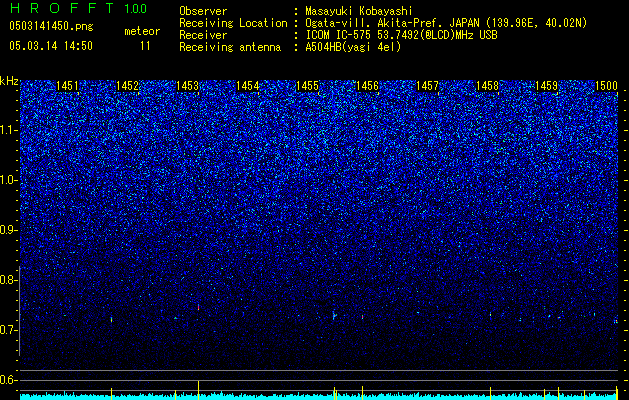
Task: Click the 1451 time axis label
Action: pyautogui.click(x=67, y=85)
